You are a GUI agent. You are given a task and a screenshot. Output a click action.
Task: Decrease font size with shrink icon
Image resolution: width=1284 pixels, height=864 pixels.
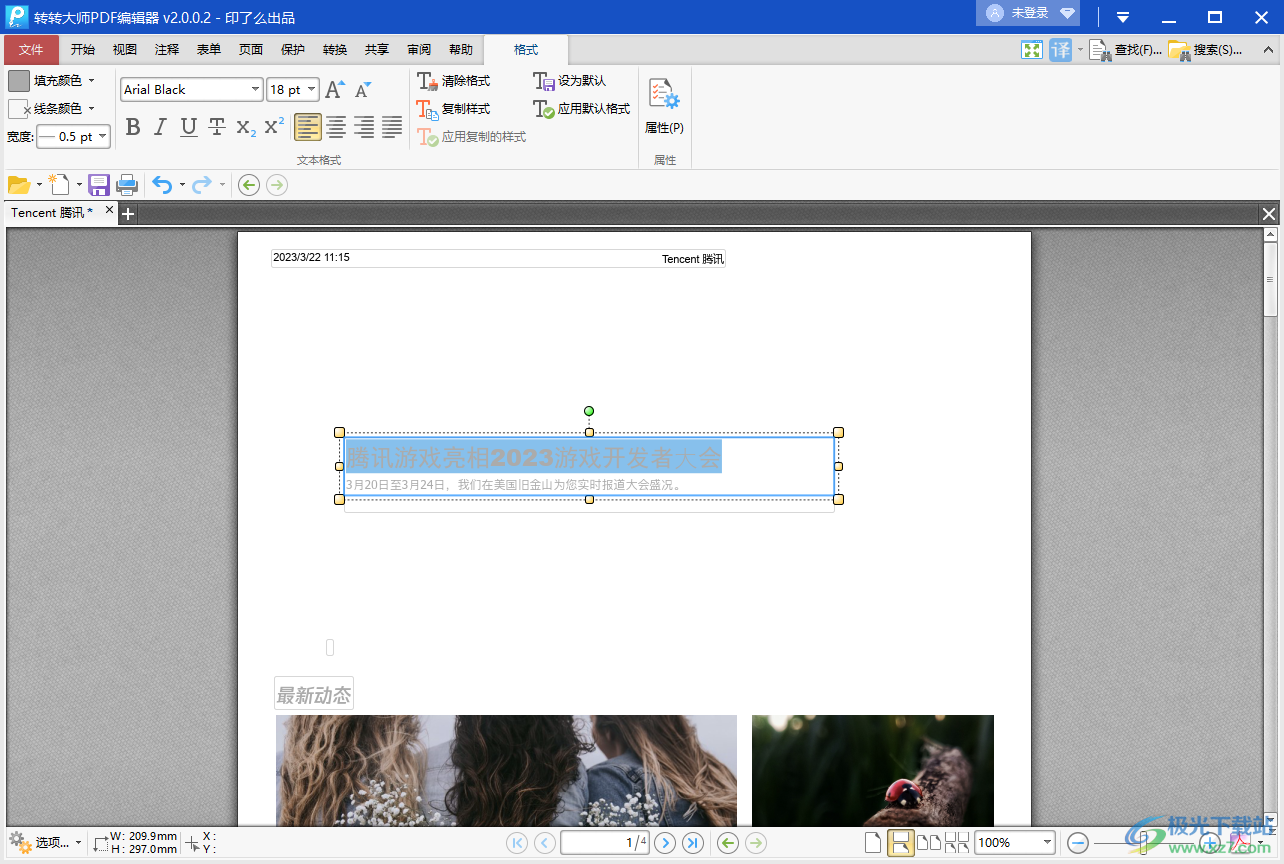point(363,90)
